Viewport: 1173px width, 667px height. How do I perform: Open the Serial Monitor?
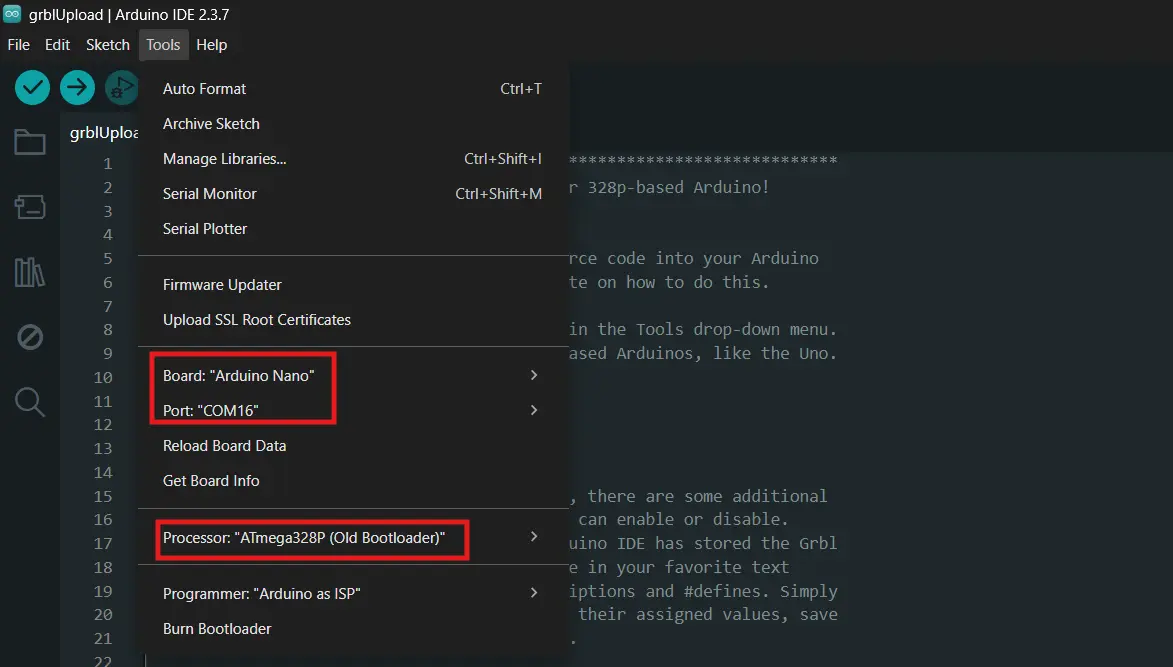(x=208, y=193)
